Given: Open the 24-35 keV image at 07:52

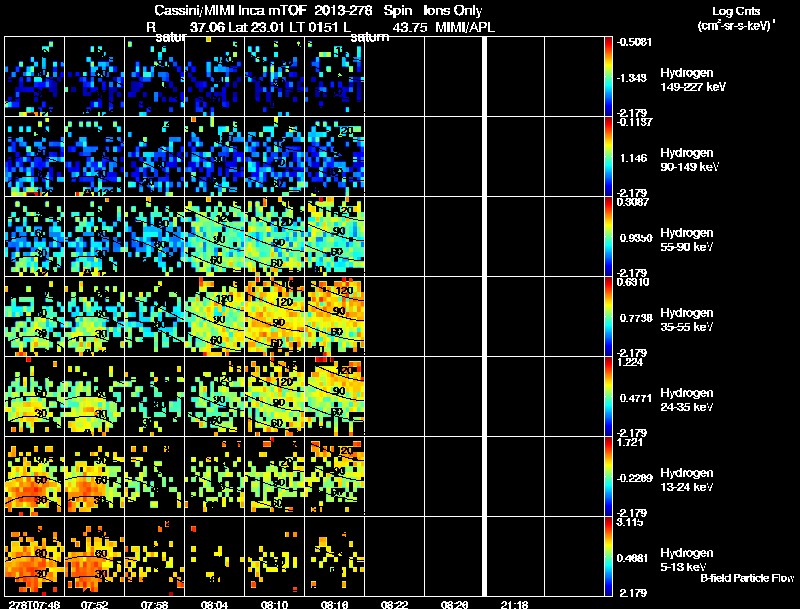Looking at the screenshot, I should (94, 397).
